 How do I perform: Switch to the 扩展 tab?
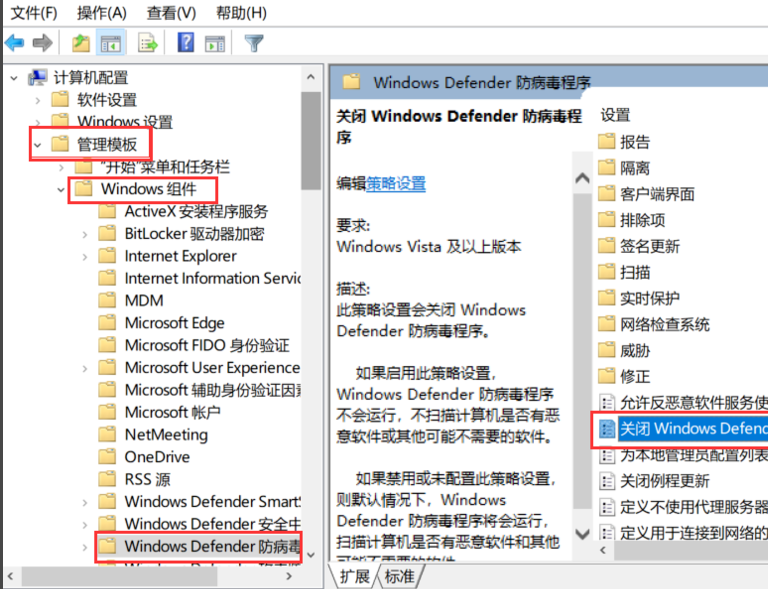pos(354,576)
